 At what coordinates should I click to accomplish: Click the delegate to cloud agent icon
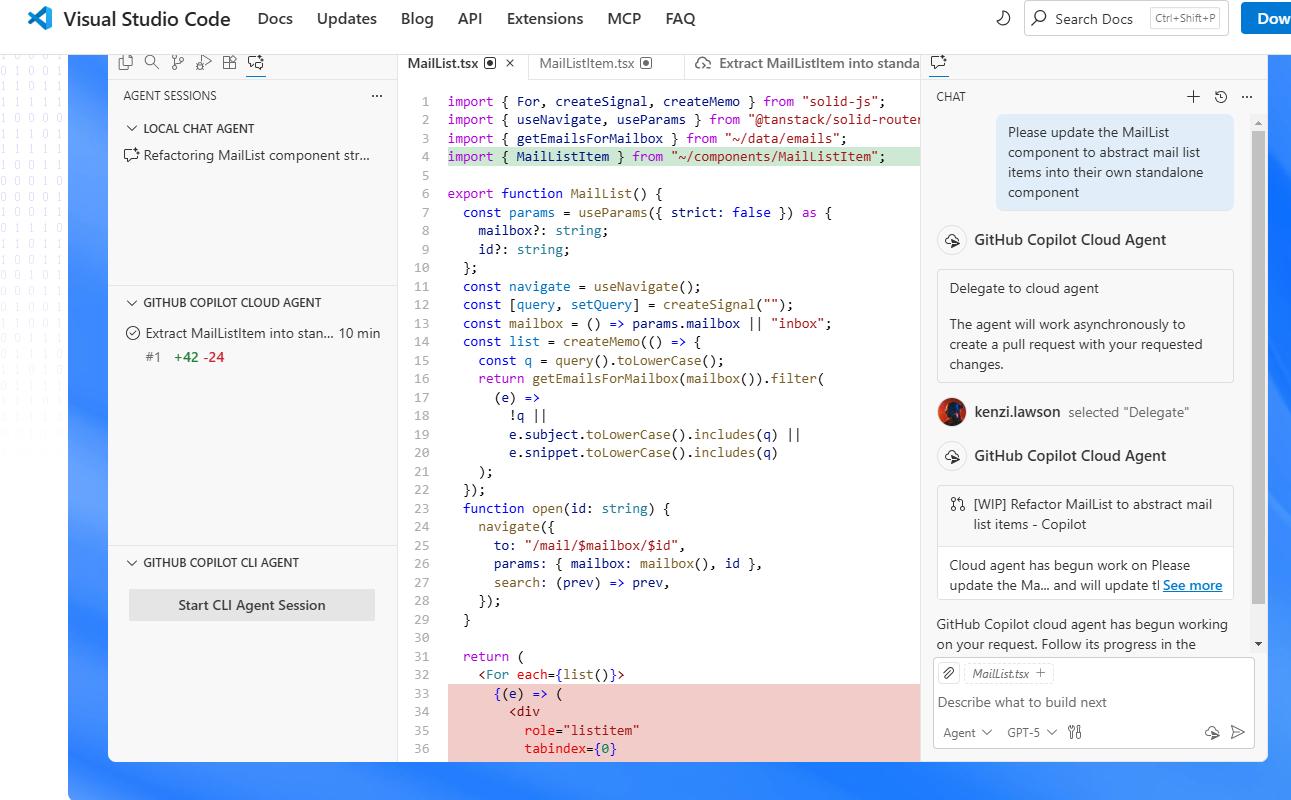[x=1212, y=732]
